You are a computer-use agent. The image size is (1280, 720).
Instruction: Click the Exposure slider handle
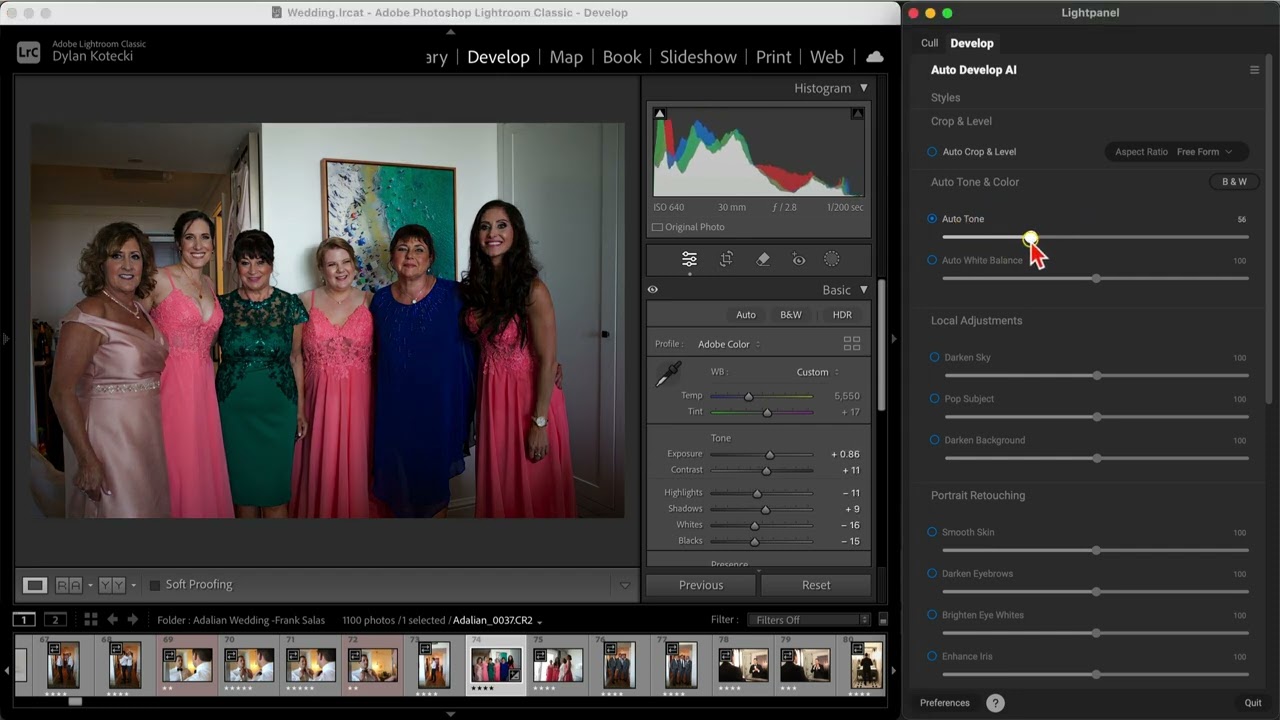tap(769, 455)
